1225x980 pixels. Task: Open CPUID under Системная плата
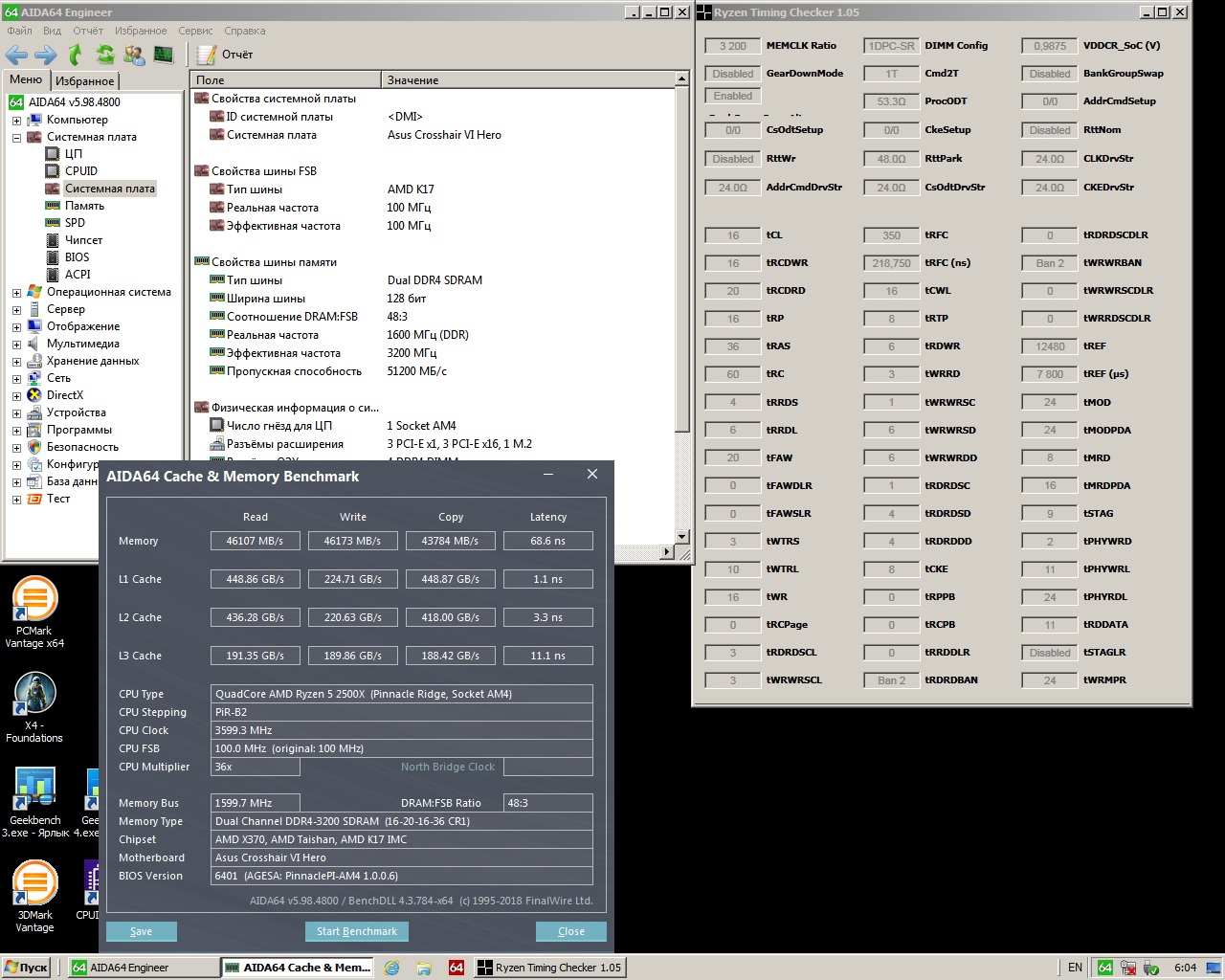81,171
